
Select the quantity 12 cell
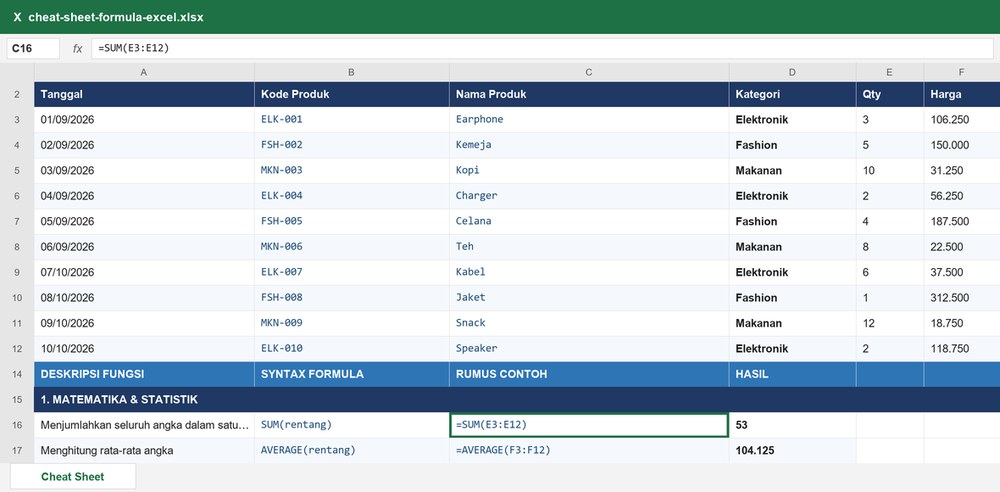(890, 324)
